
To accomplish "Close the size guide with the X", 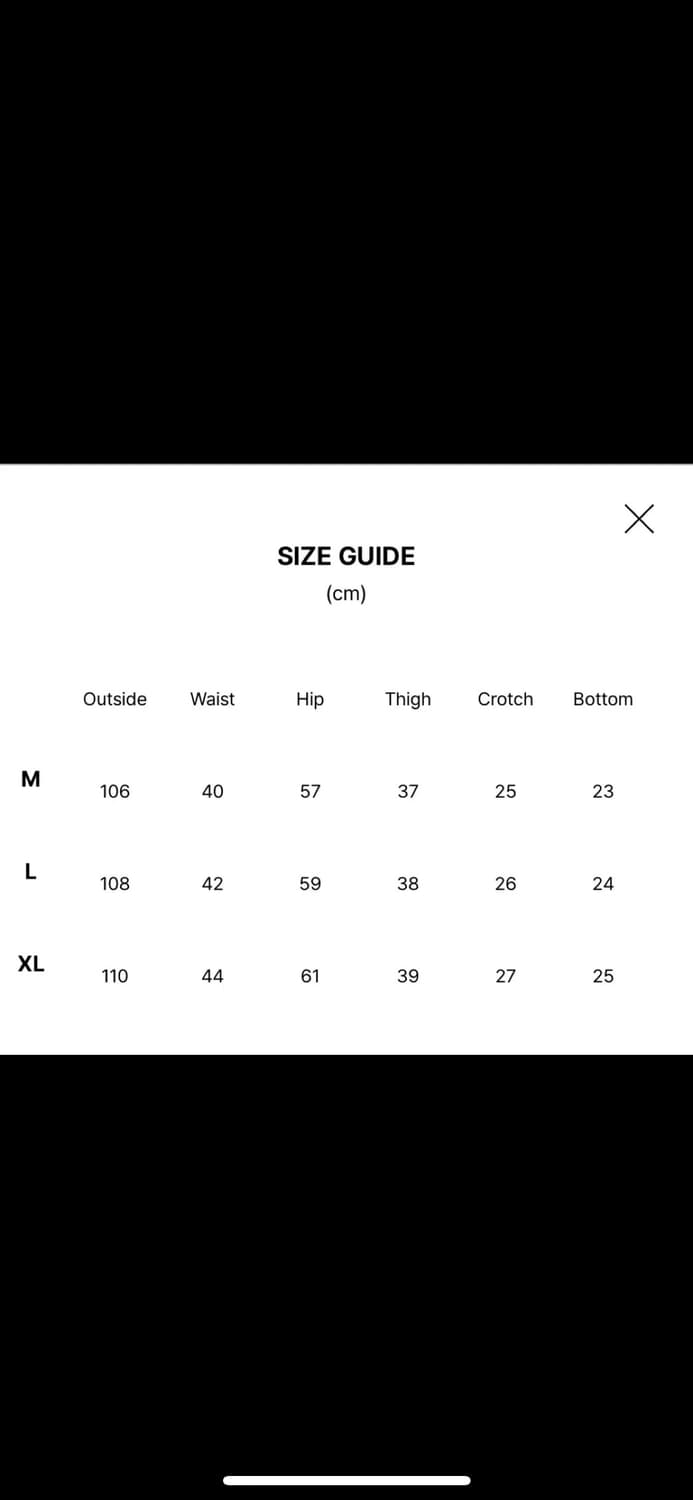I will pyautogui.click(x=639, y=519).
